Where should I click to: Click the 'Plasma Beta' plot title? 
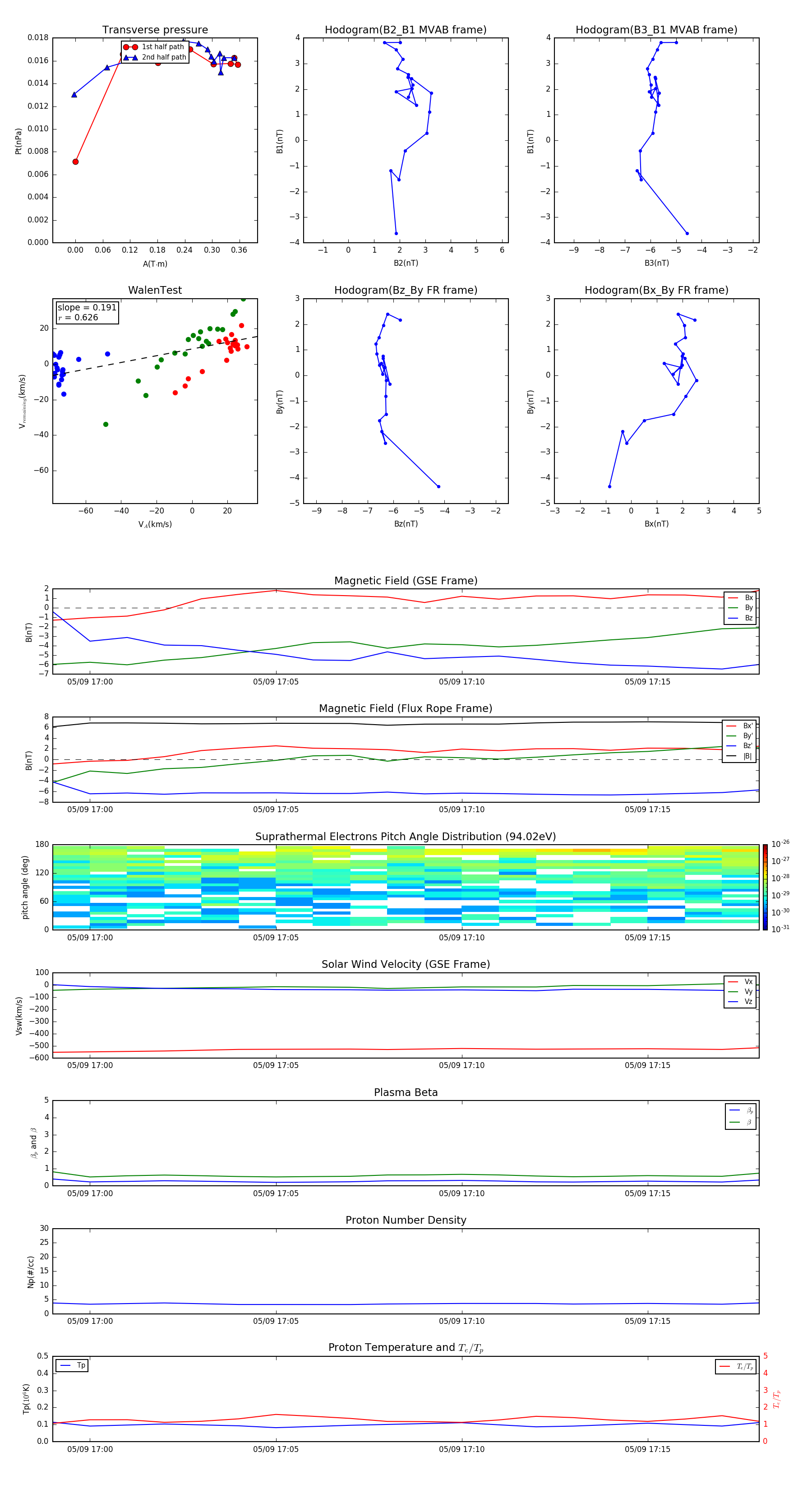click(406, 1093)
